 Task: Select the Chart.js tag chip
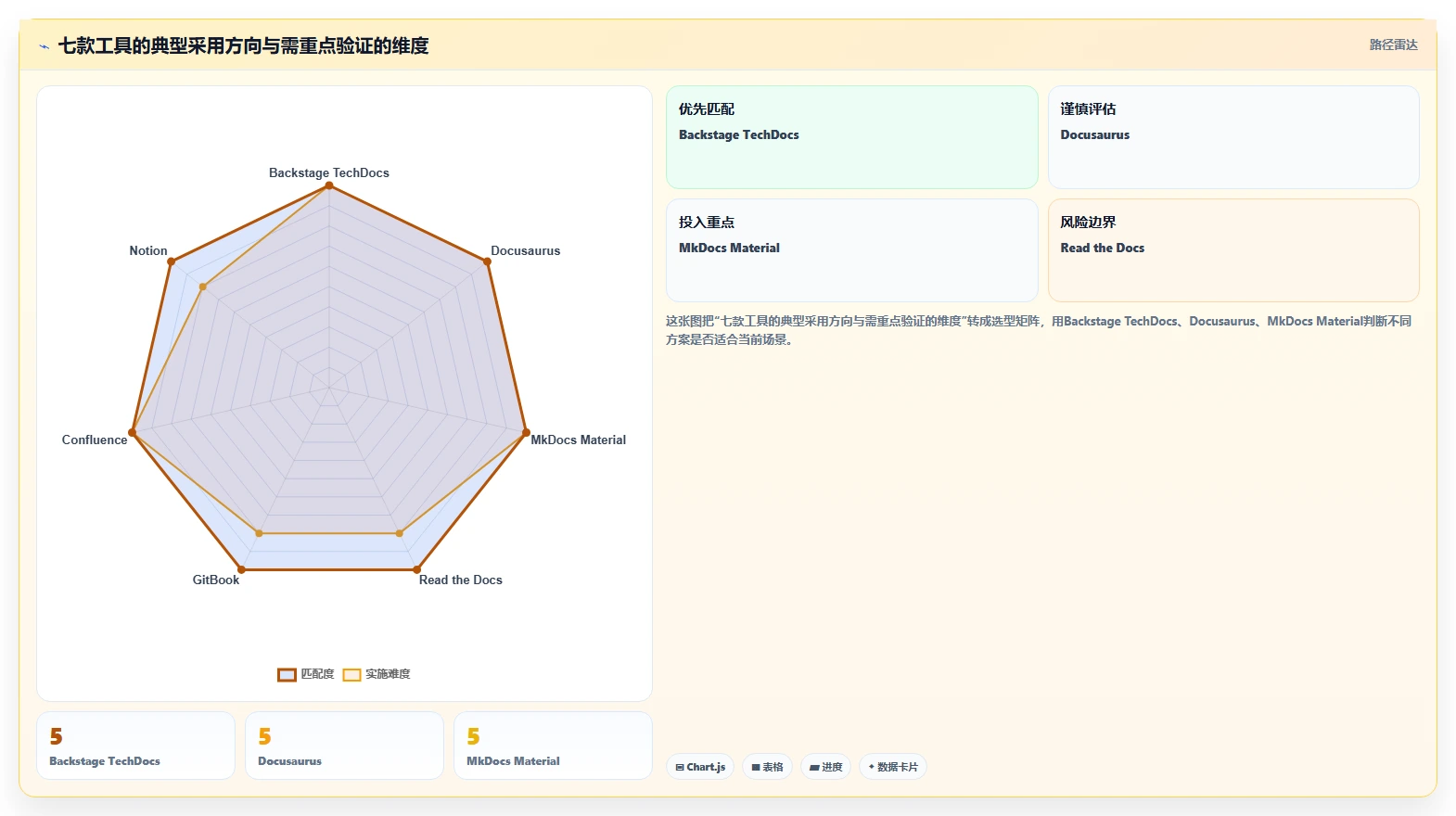click(700, 767)
